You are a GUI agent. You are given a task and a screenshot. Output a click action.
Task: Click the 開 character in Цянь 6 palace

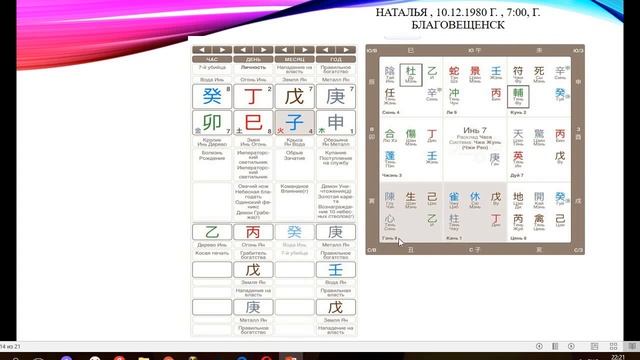pyautogui.click(x=539, y=197)
